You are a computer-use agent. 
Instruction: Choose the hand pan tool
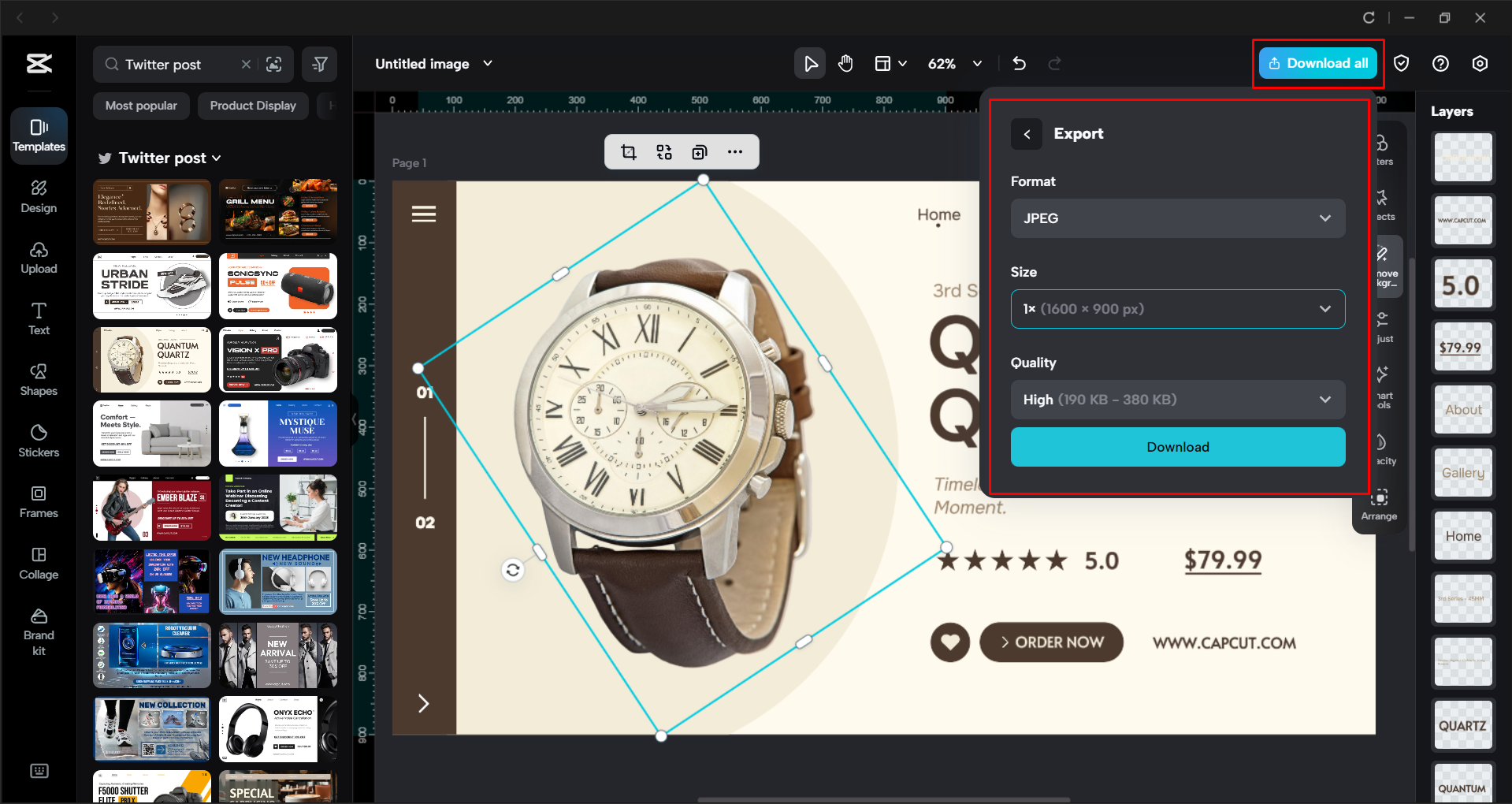(845, 63)
